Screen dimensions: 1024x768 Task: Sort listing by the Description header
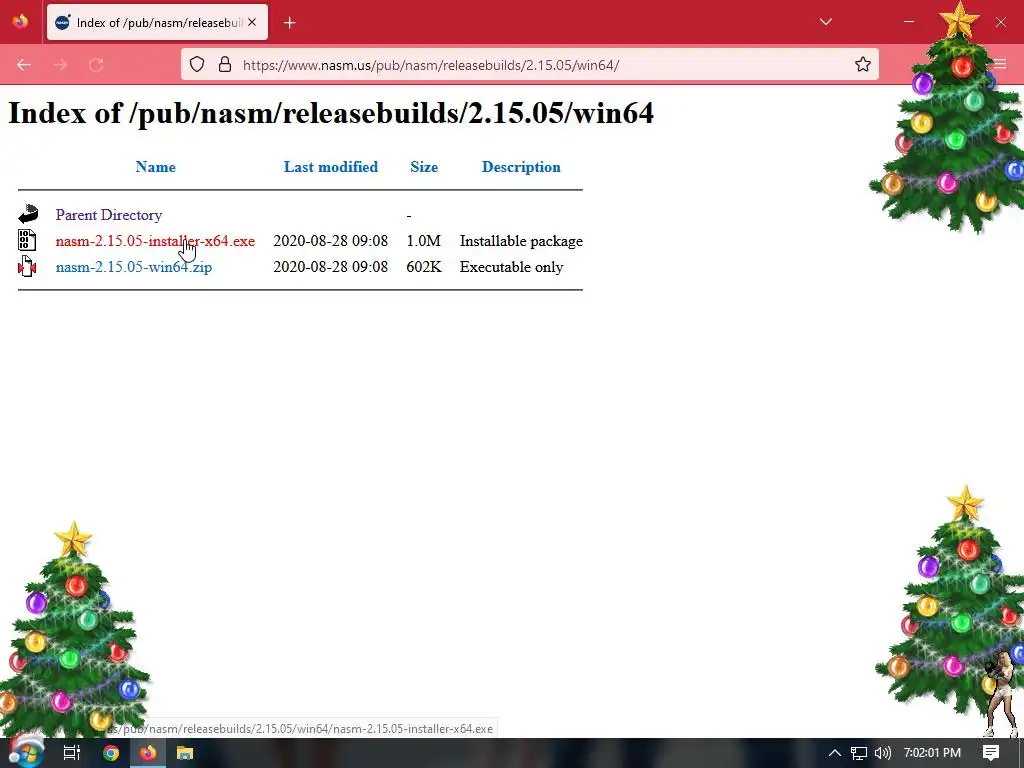click(520, 167)
